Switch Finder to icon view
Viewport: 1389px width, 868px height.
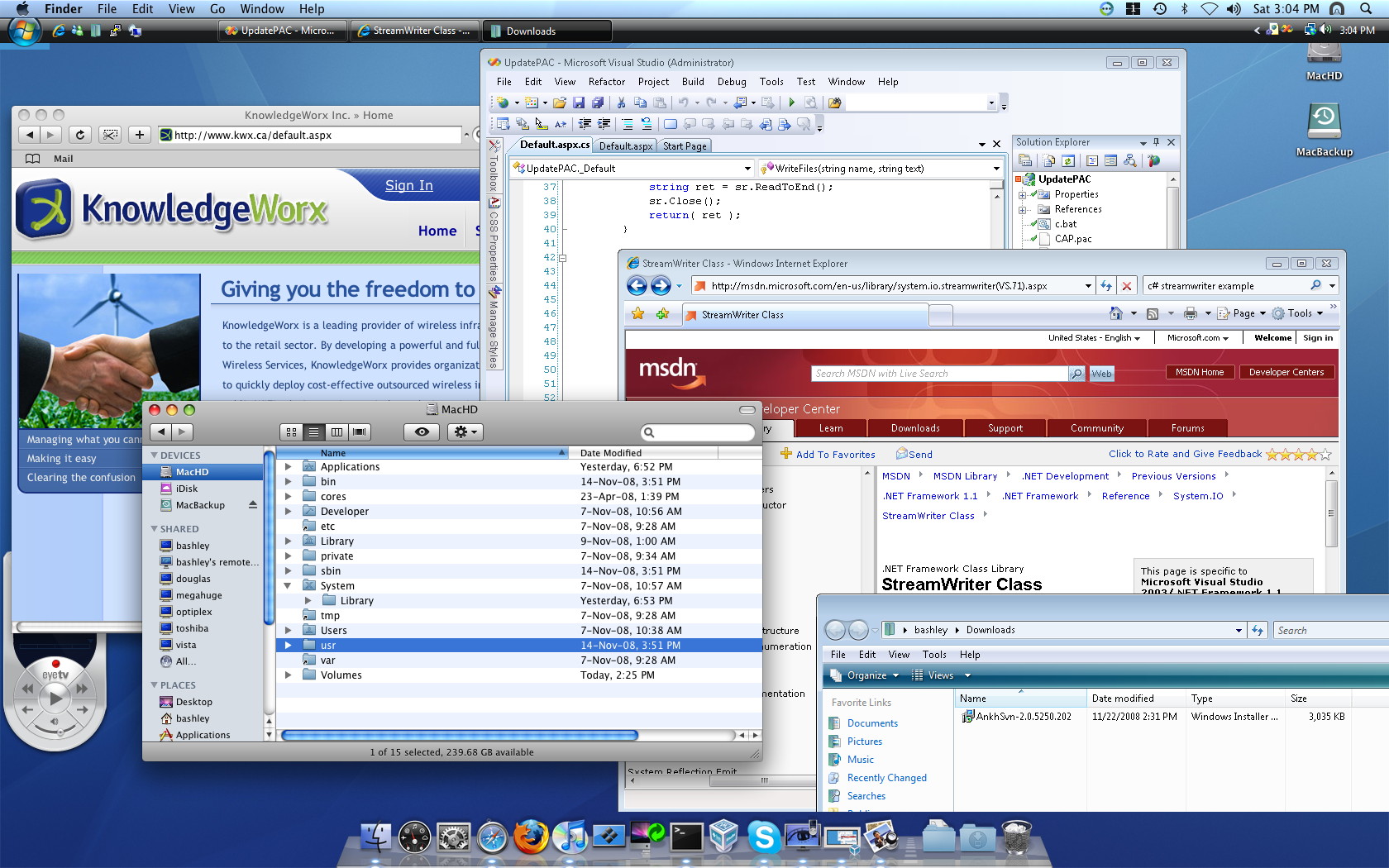coord(291,432)
